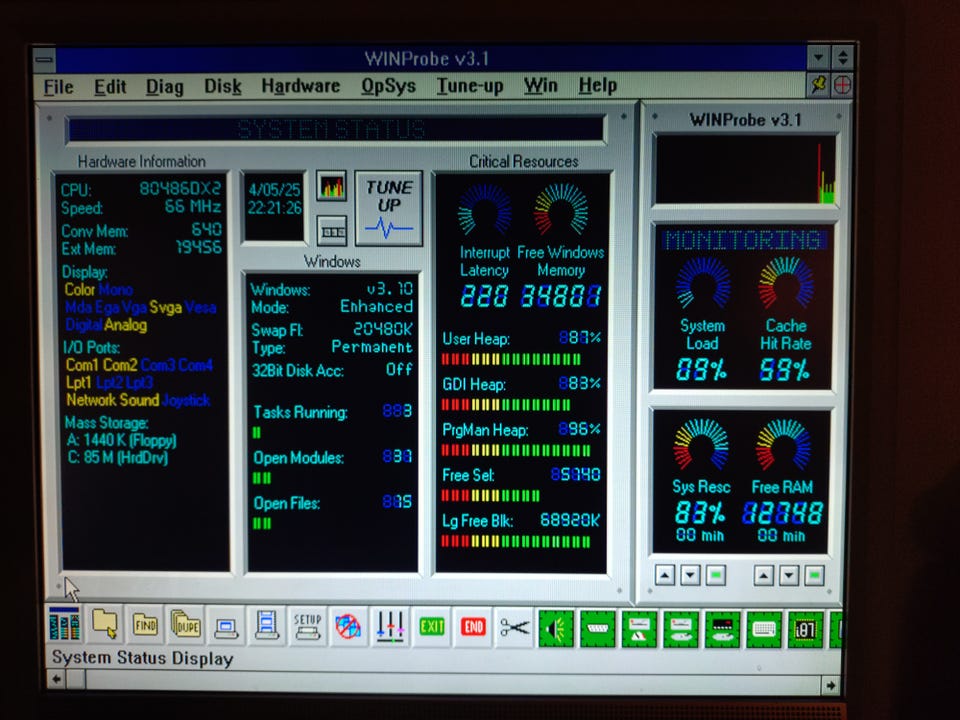Click the red END icon
The height and width of the screenshot is (720, 960).
point(473,627)
